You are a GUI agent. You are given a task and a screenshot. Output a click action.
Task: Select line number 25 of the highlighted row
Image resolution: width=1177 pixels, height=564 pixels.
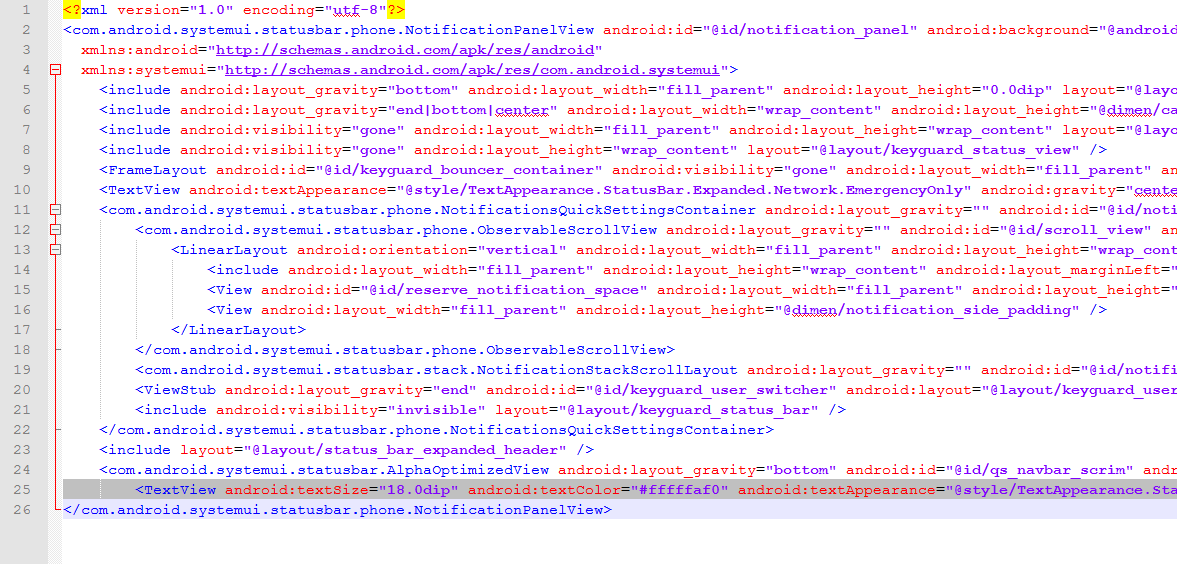point(23,490)
